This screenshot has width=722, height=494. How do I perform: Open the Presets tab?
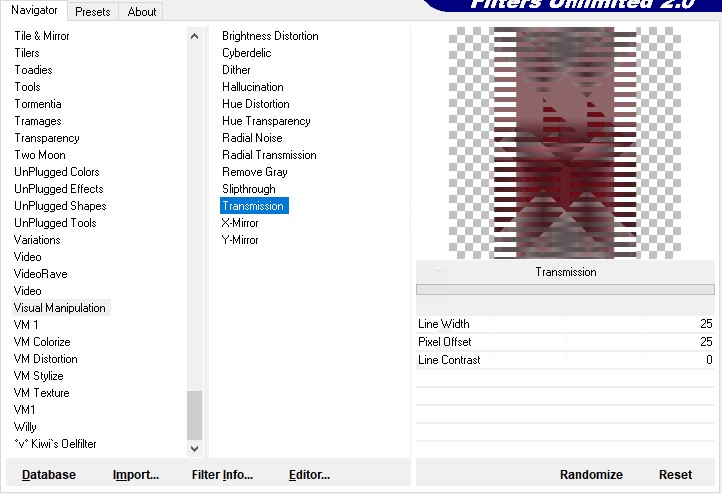tap(93, 12)
